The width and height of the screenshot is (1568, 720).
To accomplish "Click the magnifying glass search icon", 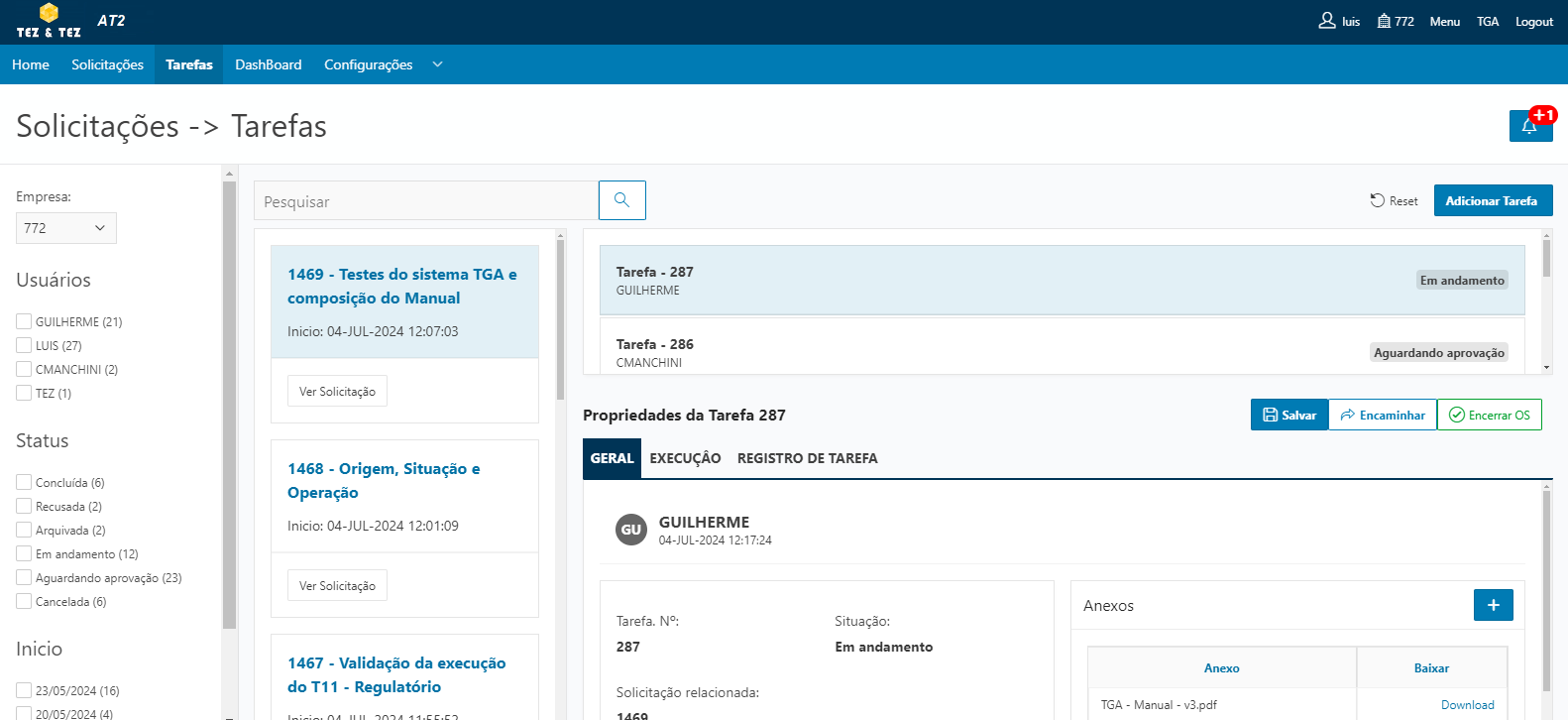I will 621,200.
